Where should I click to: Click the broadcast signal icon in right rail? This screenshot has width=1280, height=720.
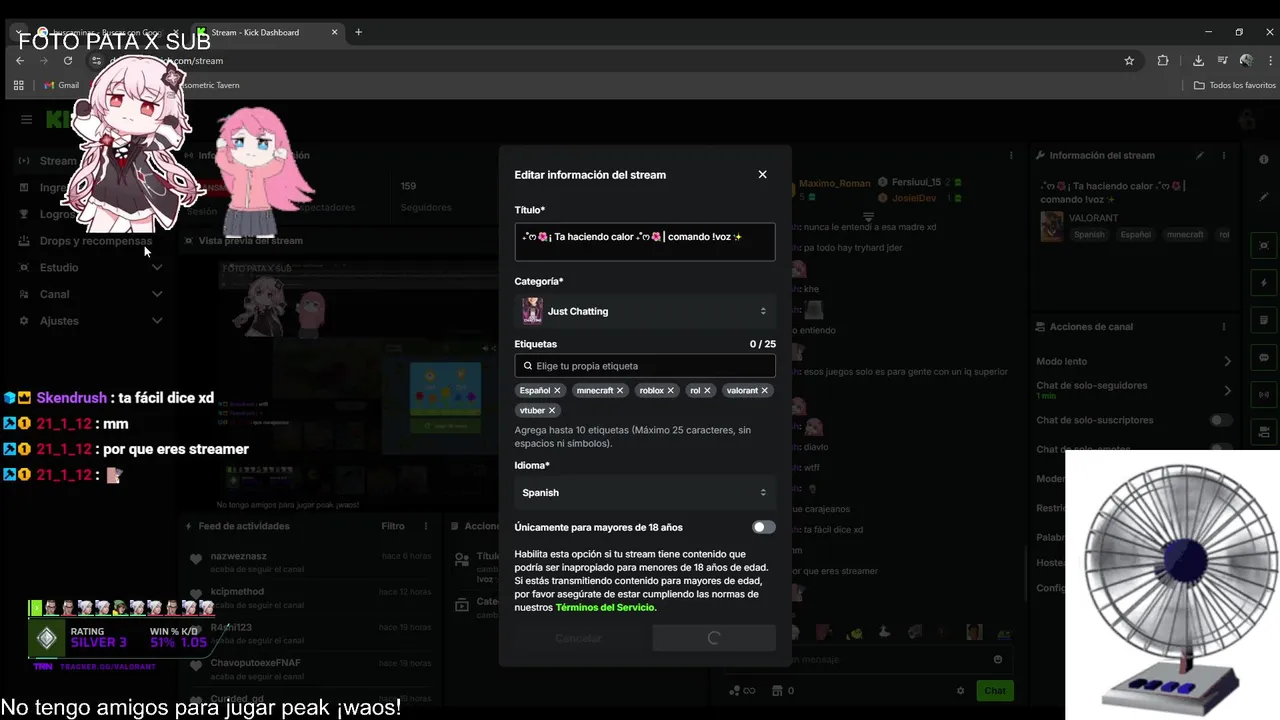[x=1264, y=394]
